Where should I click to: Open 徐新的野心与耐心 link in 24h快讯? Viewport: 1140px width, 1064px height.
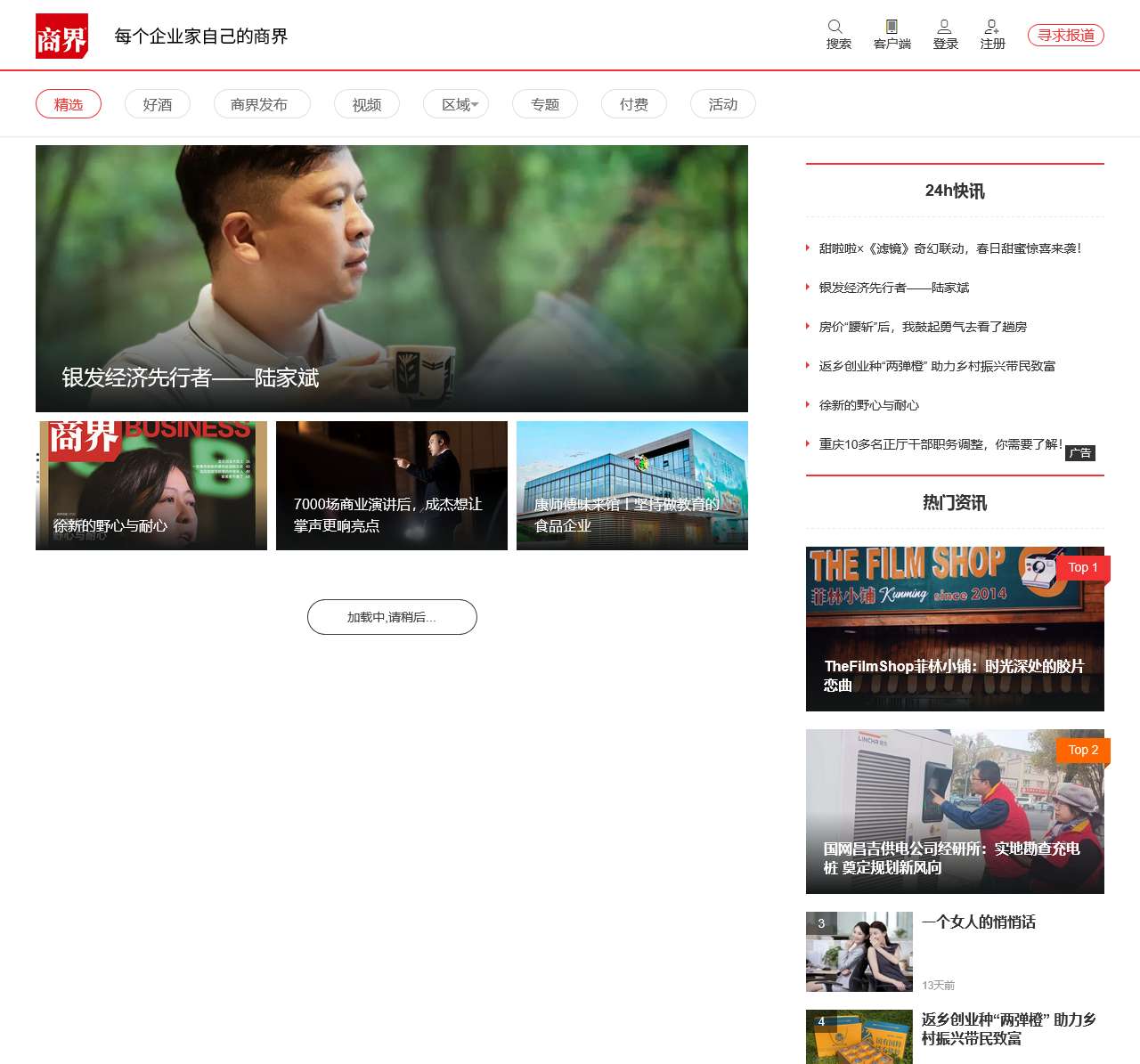coord(869,405)
